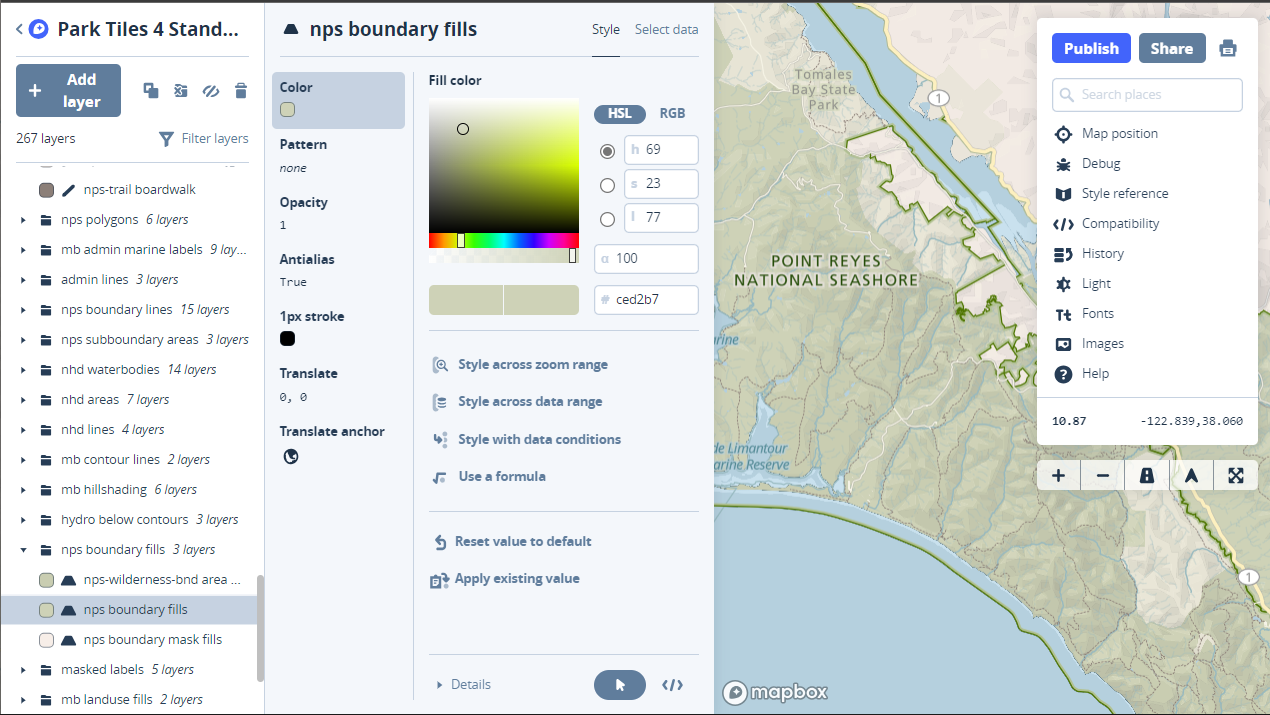This screenshot has width=1270, height=715.
Task: Expand nps subboundary areas folder
Action: click(23, 340)
